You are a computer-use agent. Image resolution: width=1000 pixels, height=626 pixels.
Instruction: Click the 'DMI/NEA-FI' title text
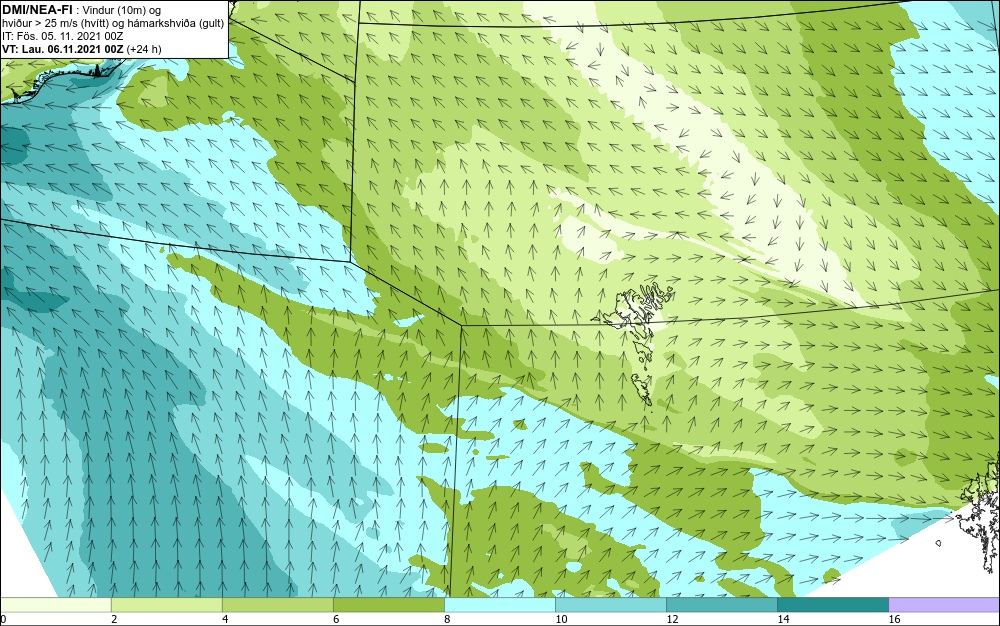pyautogui.click(x=38, y=10)
